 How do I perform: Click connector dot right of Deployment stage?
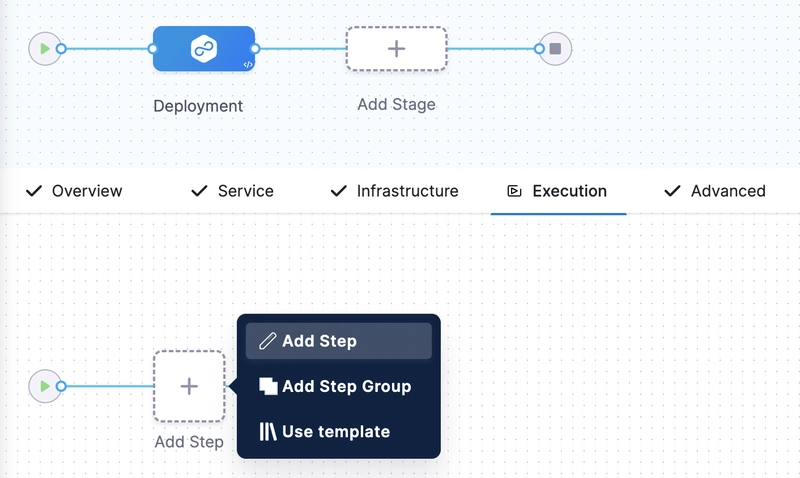(256, 48)
